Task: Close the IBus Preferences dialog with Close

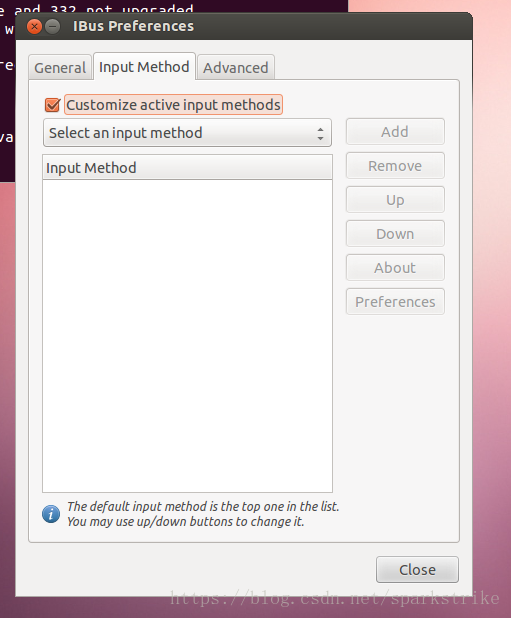Action: click(417, 570)
